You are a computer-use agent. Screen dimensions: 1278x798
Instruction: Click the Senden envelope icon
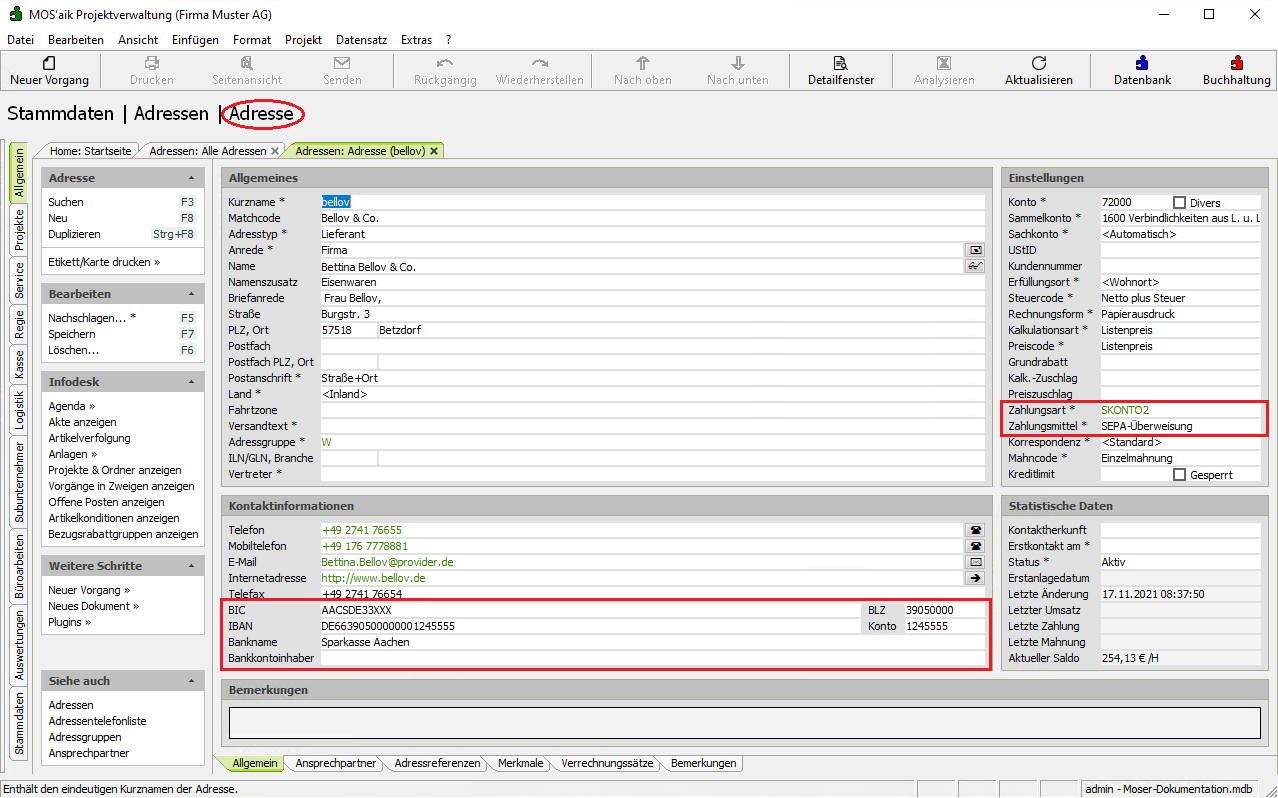tap(342, 63)
